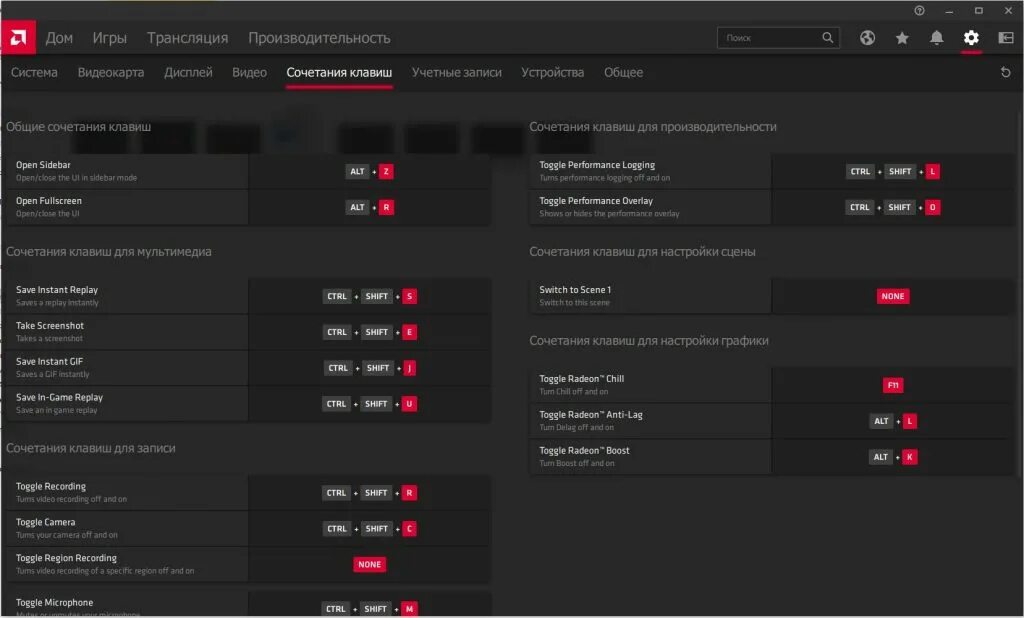1024x618 pixels.
Task: Switch to Видеокарта settings tab
Action: tap(111, 73)
